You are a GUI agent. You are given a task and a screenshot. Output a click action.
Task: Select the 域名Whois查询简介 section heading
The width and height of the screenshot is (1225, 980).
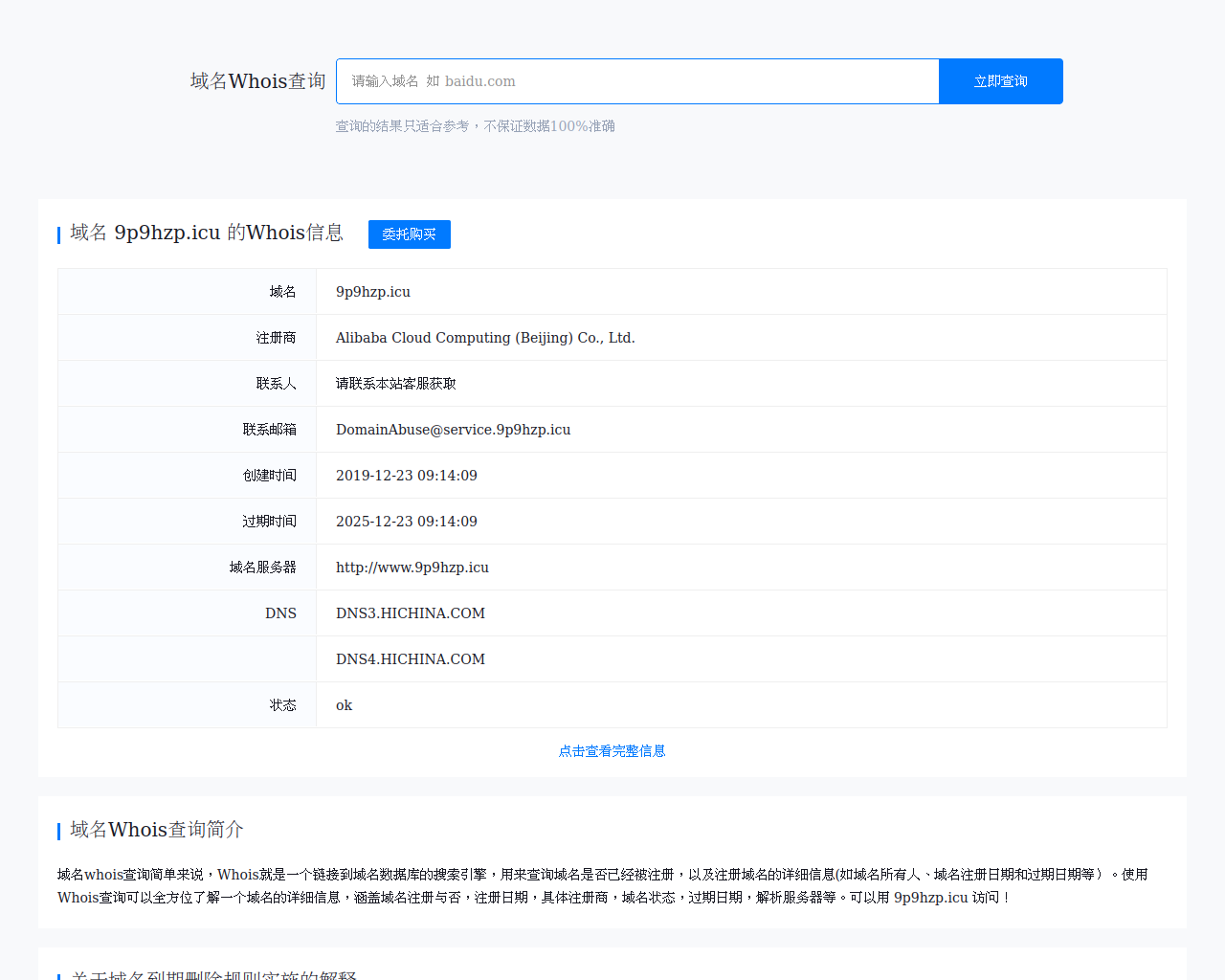coord(157,830)
